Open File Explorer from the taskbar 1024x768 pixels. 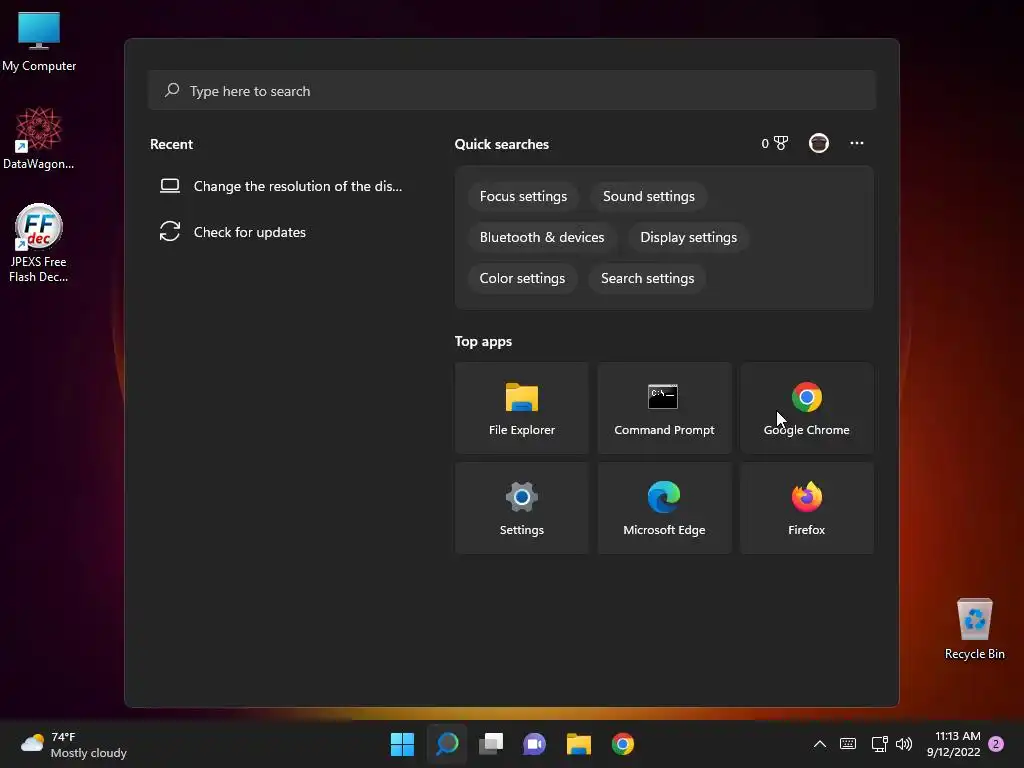[x=579, y=744]
